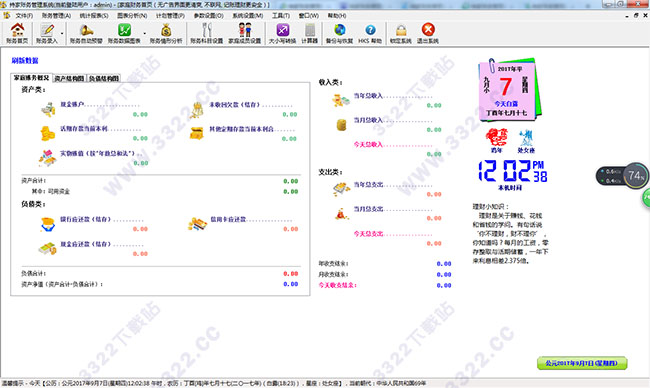
Task: Click the 现金账户 cash account icon
Action: click(x=48, y=109)
